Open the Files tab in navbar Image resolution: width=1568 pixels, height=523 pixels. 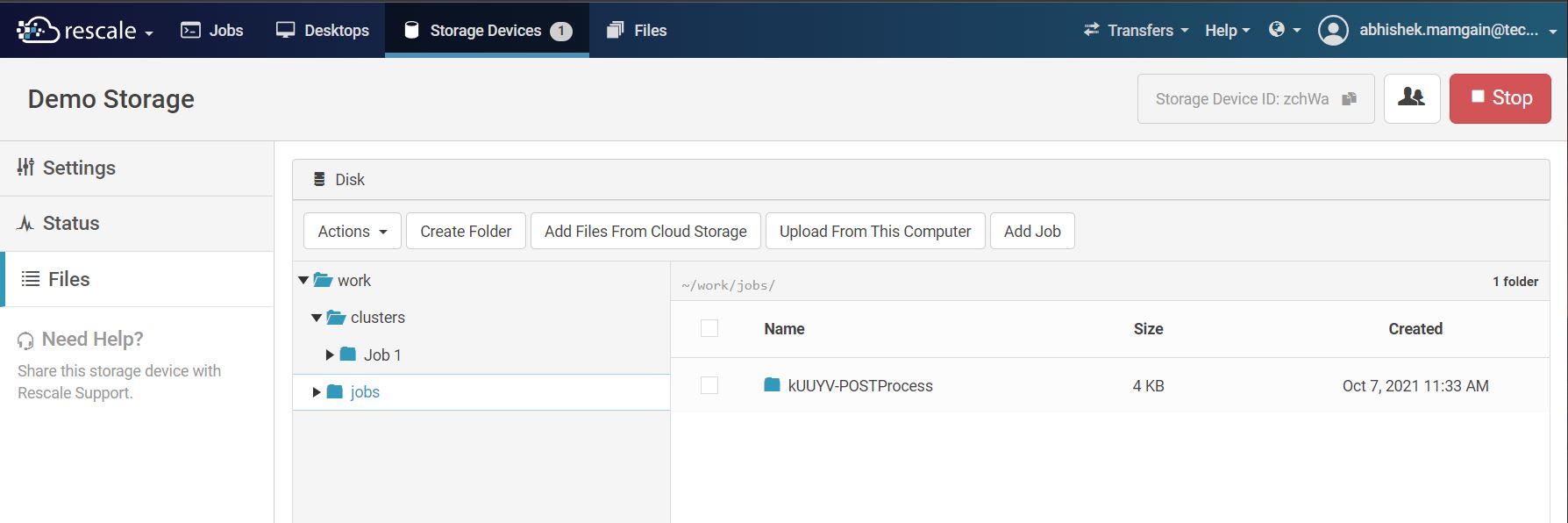[637, 30]
